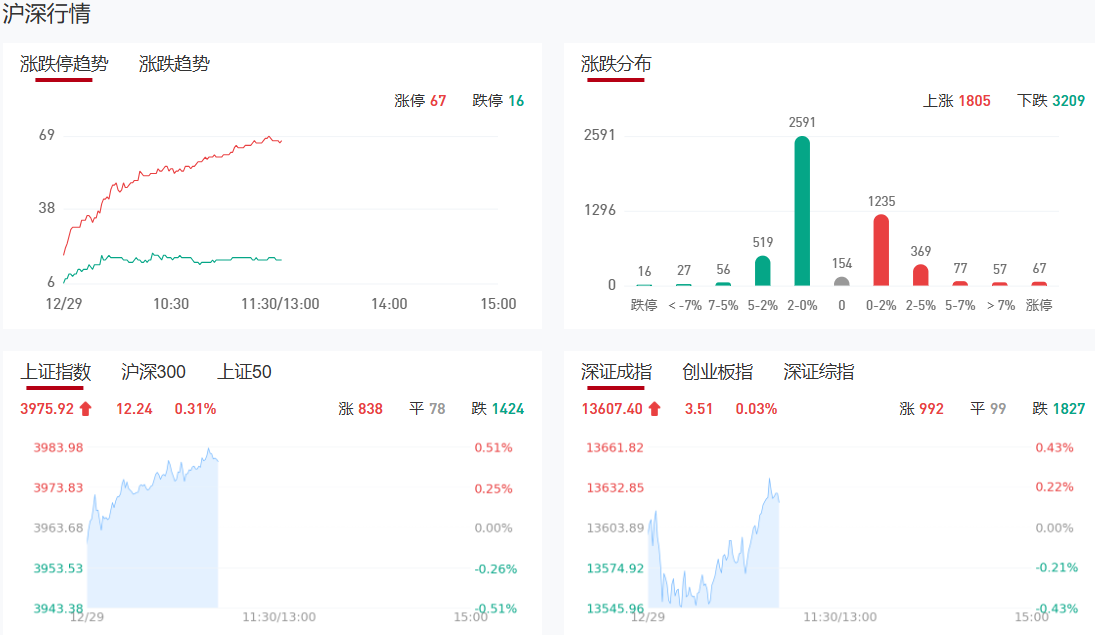Click the 沪深行情 page heading
The width and height of the screenshot is (1098, 636).
(46, 15)
